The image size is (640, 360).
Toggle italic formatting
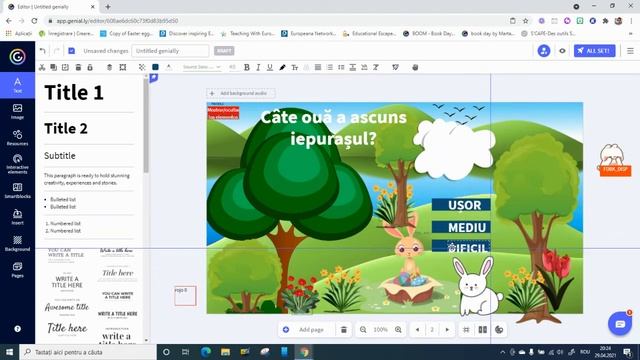coord(258,67)
